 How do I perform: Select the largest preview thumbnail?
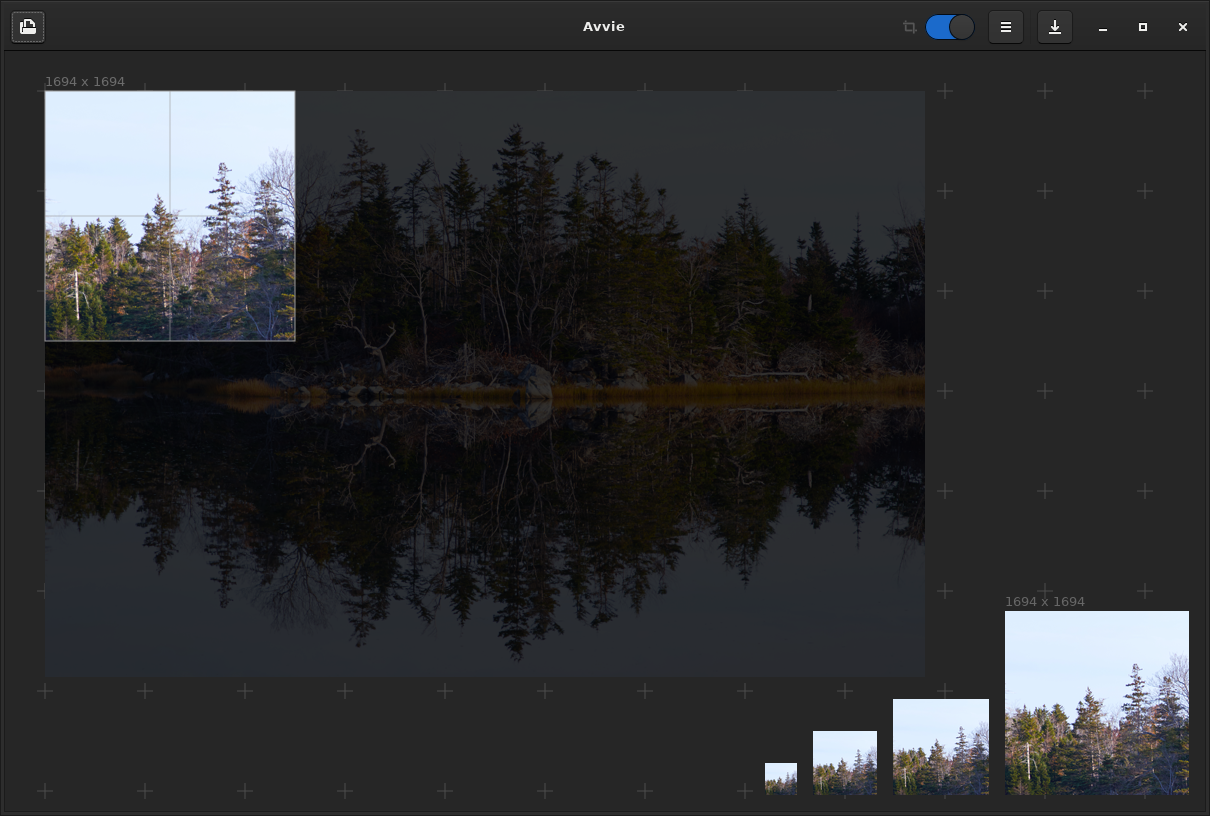coord(1097,703)
